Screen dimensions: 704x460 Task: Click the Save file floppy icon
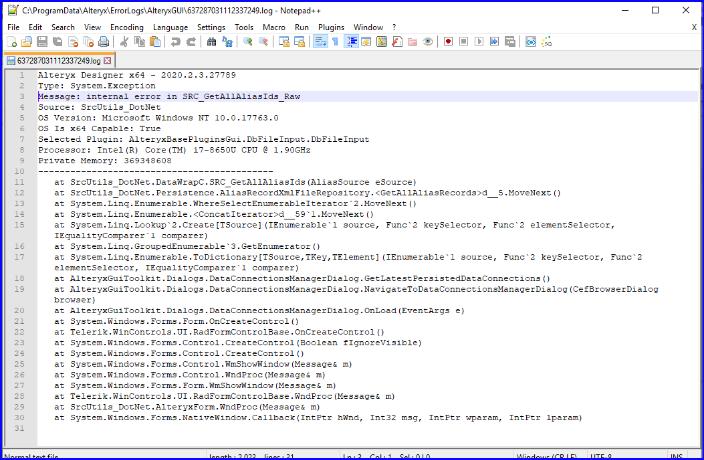pyautogui.click(x=42, y=42)
